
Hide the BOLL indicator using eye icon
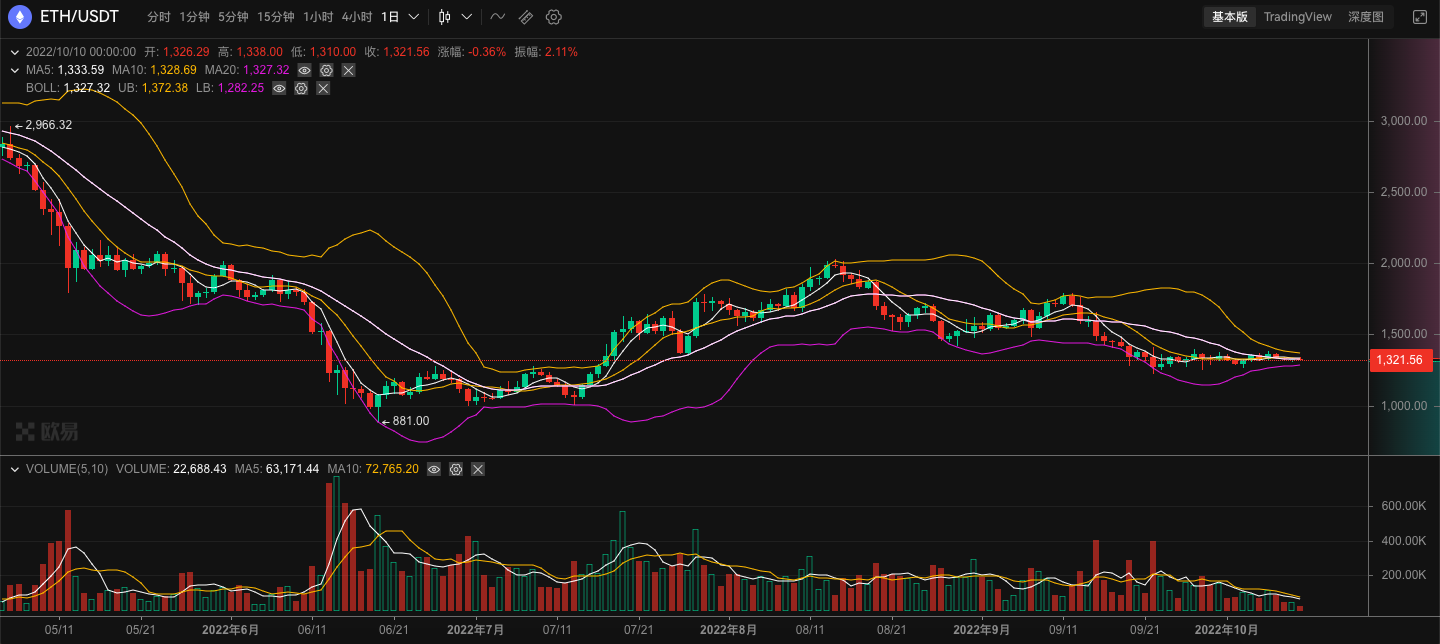(x=279, y=88)
